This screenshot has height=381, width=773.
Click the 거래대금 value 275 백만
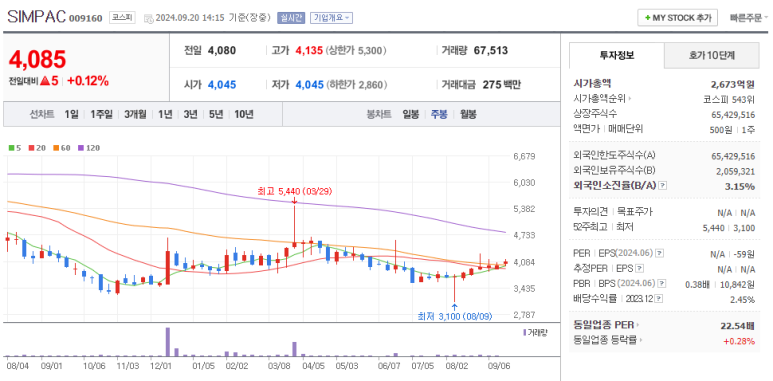(501, 85)
